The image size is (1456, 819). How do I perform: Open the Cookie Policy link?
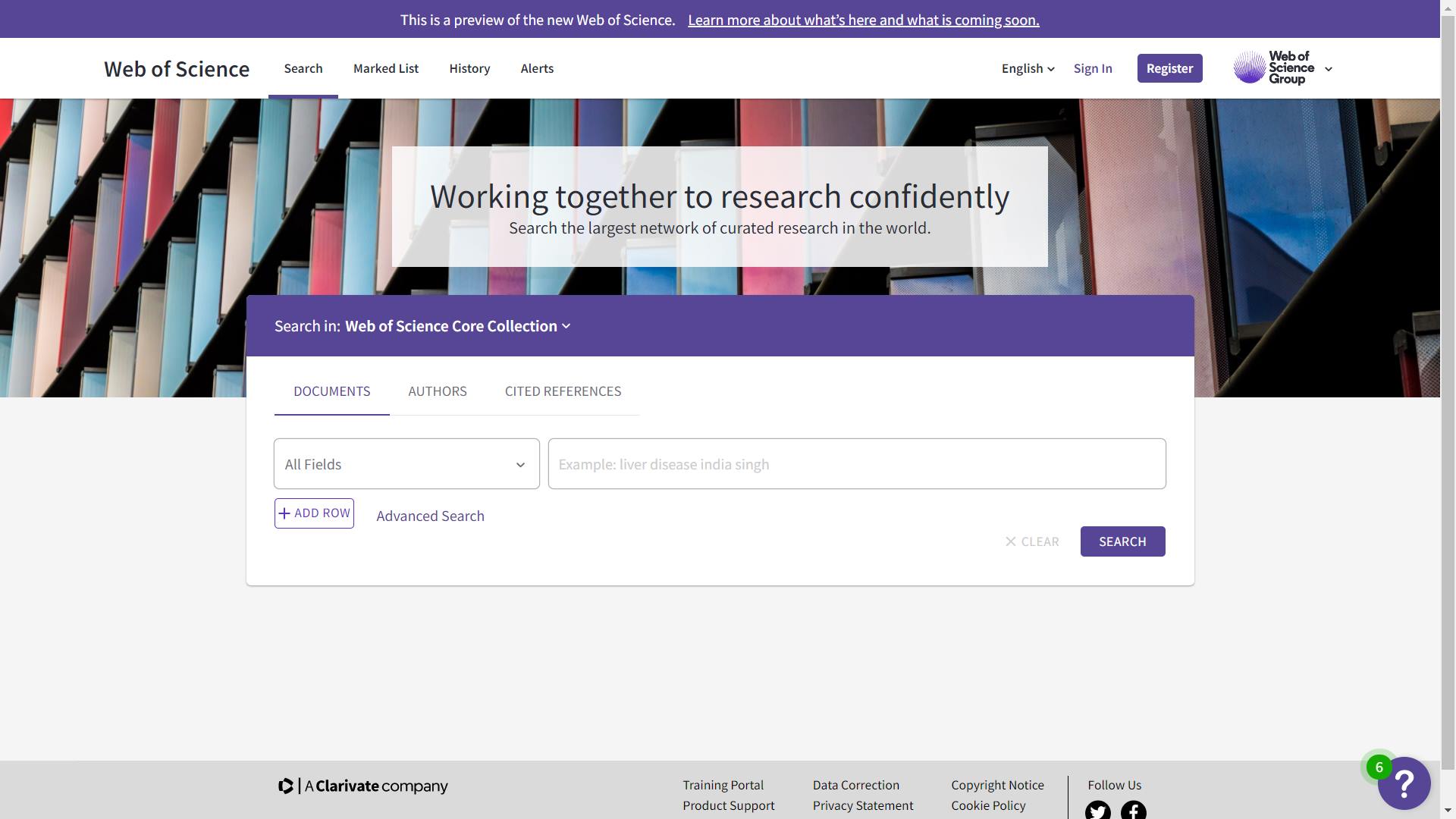coord(988,805)
